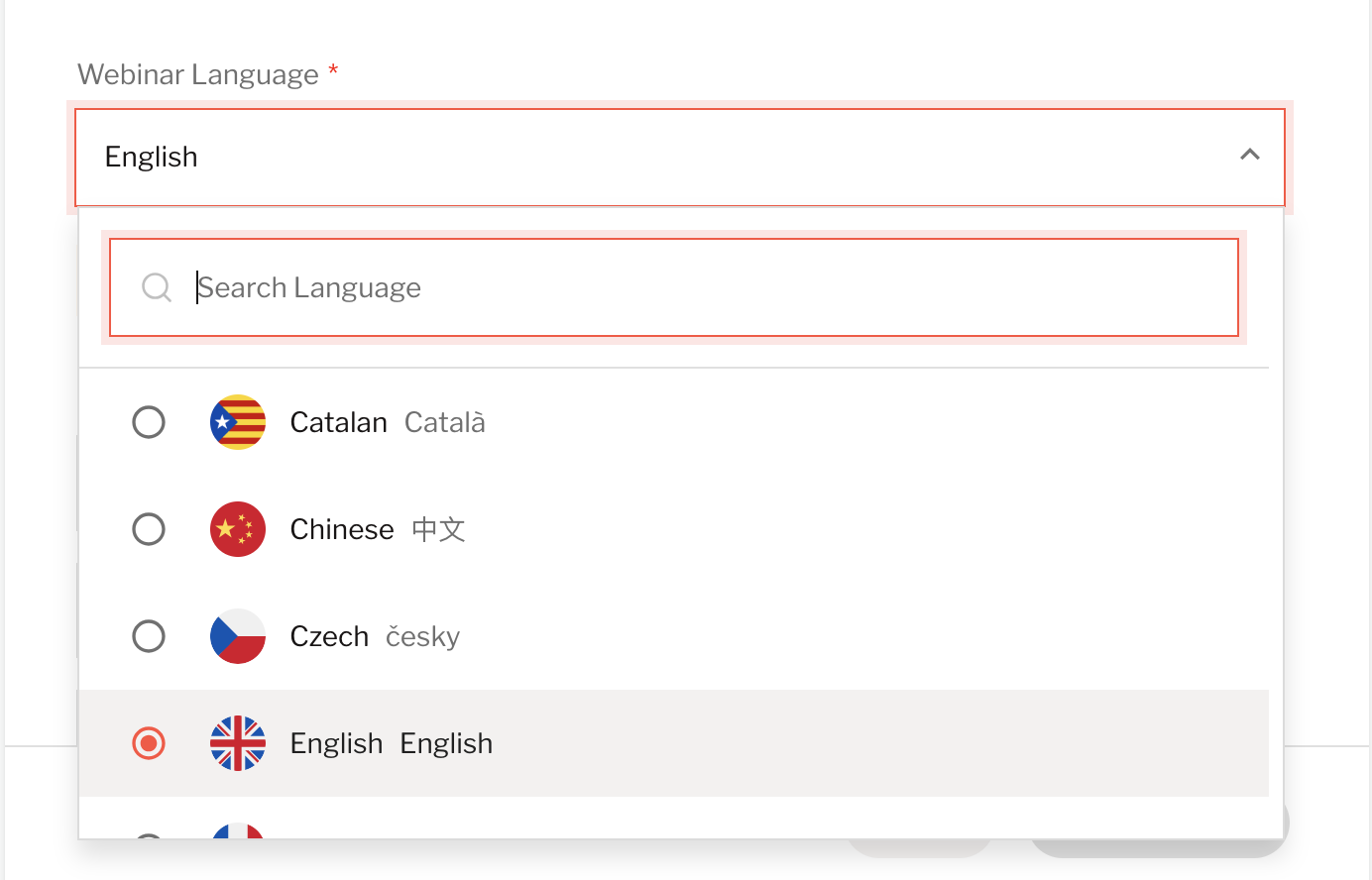Pick the highlighted English English row

tap(674, 743)
